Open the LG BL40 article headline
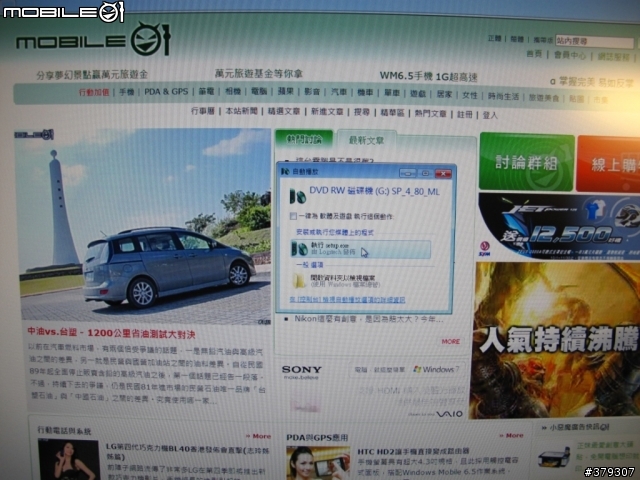Screen dimensions: 640x480 [x=189, y=451]
